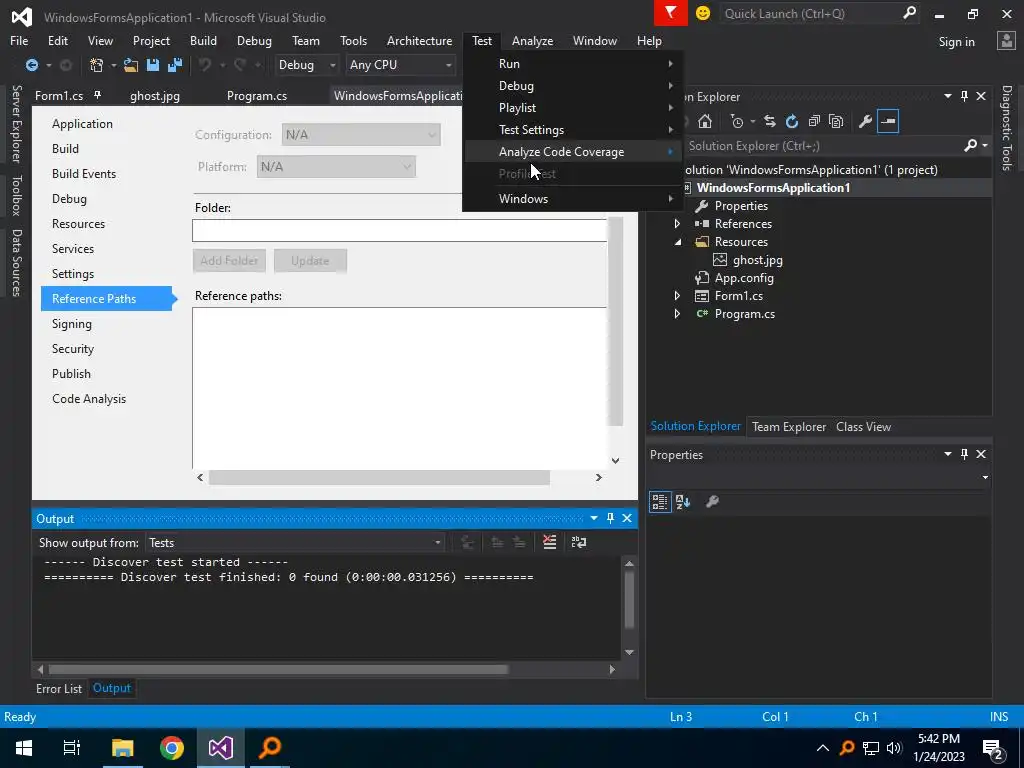Screen dimensions: 1024x768
Task: Switch to the Team Explorer tab
Action: (789, 426)
